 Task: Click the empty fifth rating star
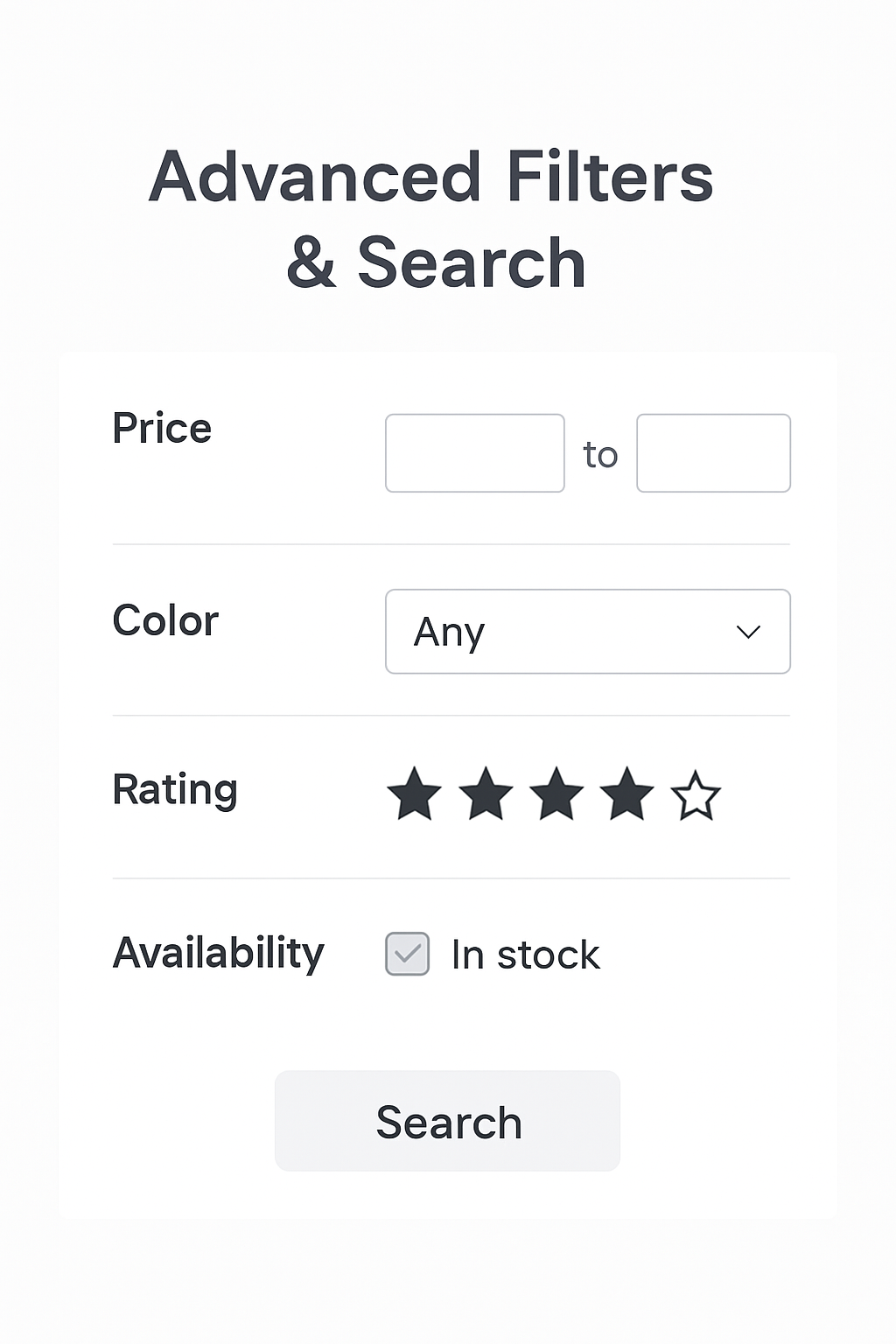click(696, 796)
